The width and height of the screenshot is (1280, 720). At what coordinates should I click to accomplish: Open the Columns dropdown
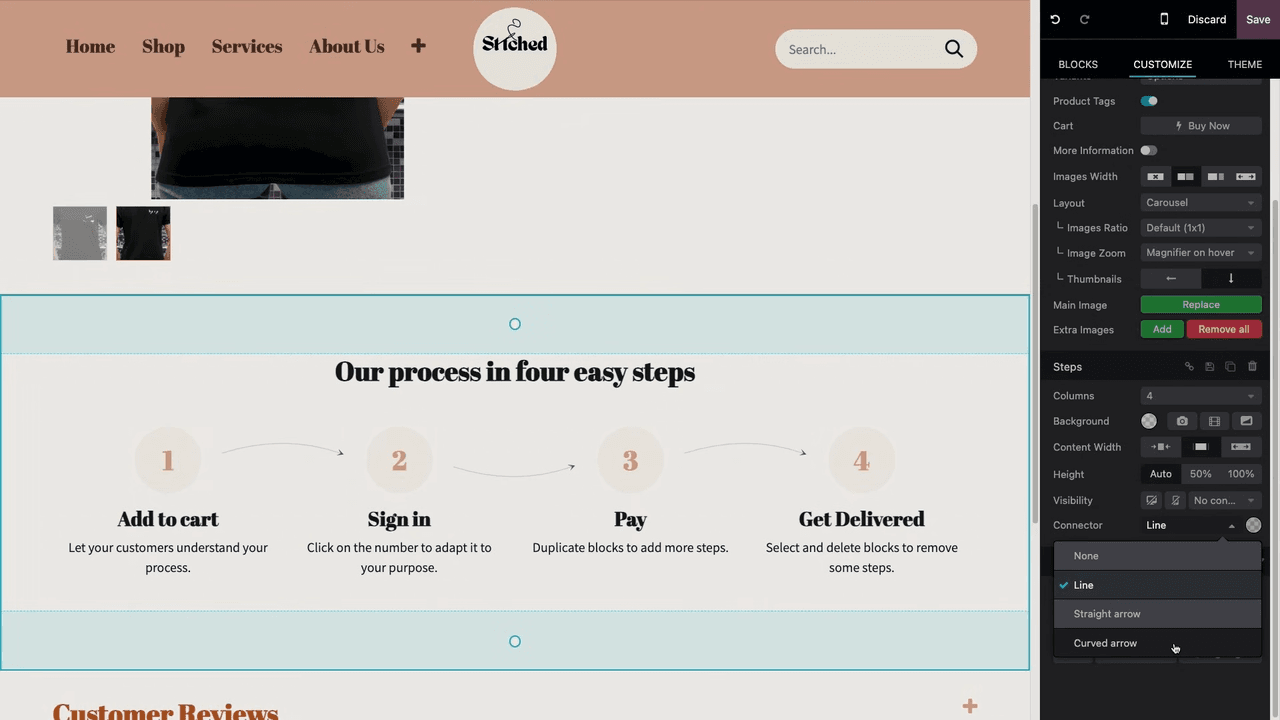click(x=1201, y=396)
